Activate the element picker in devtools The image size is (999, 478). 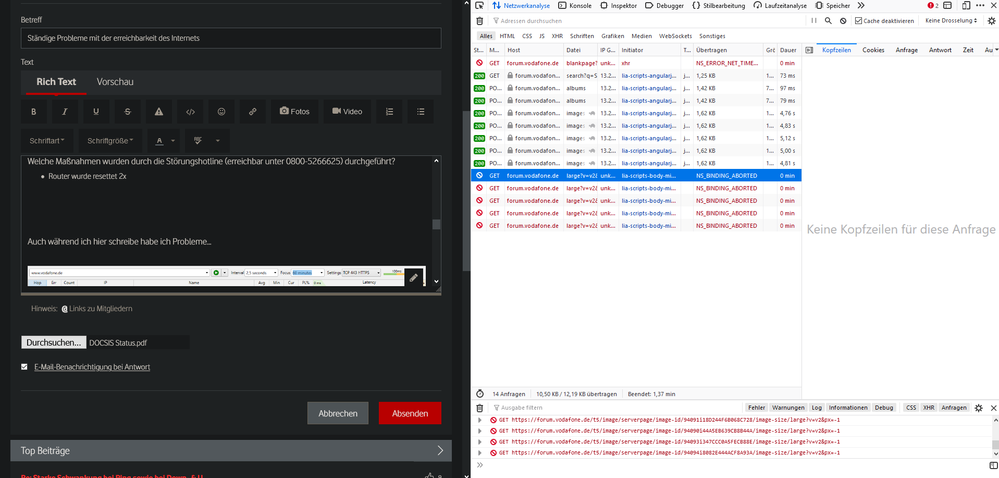coord(480,5)
